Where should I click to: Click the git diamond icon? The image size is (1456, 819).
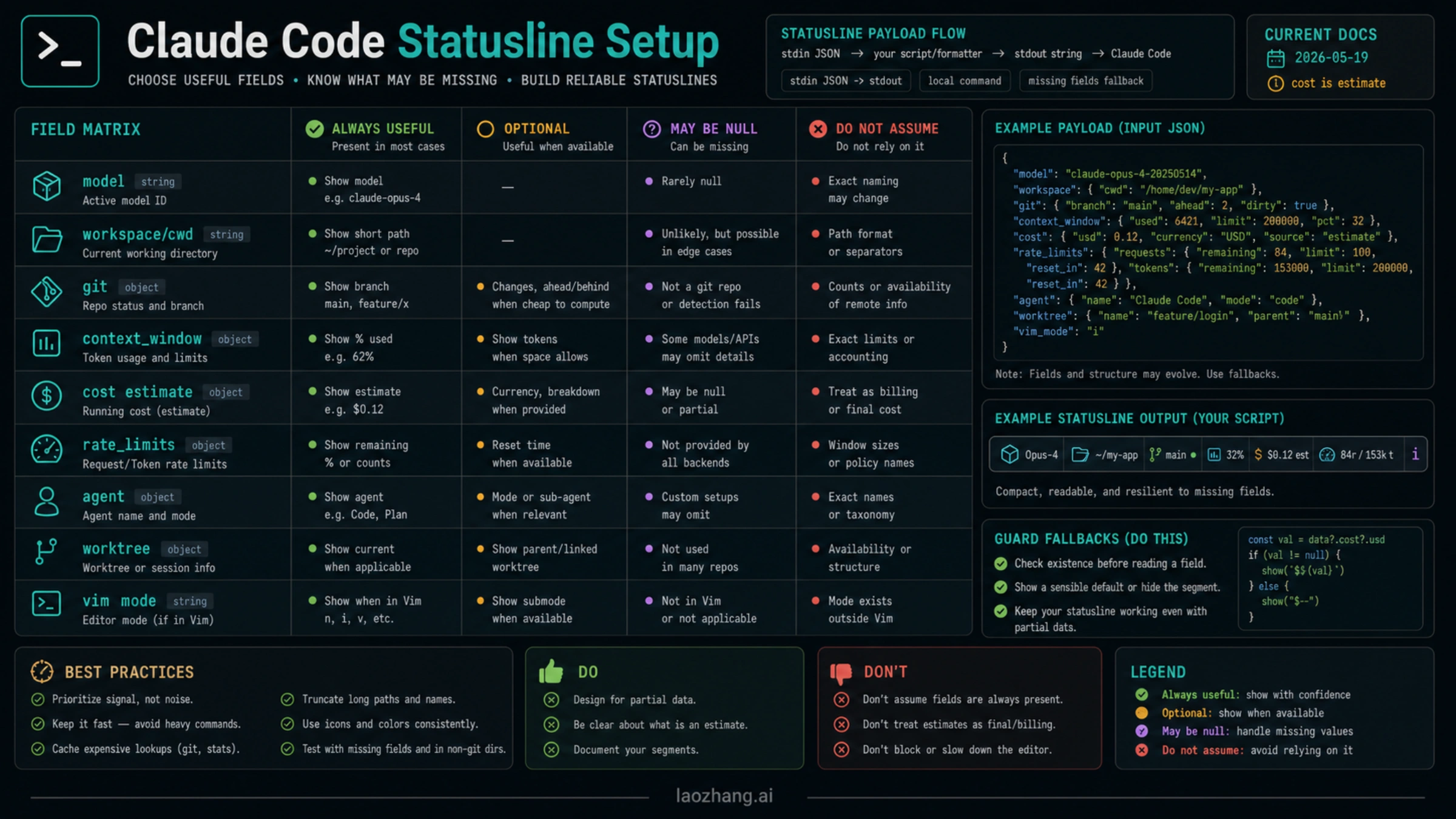(47, 292)
